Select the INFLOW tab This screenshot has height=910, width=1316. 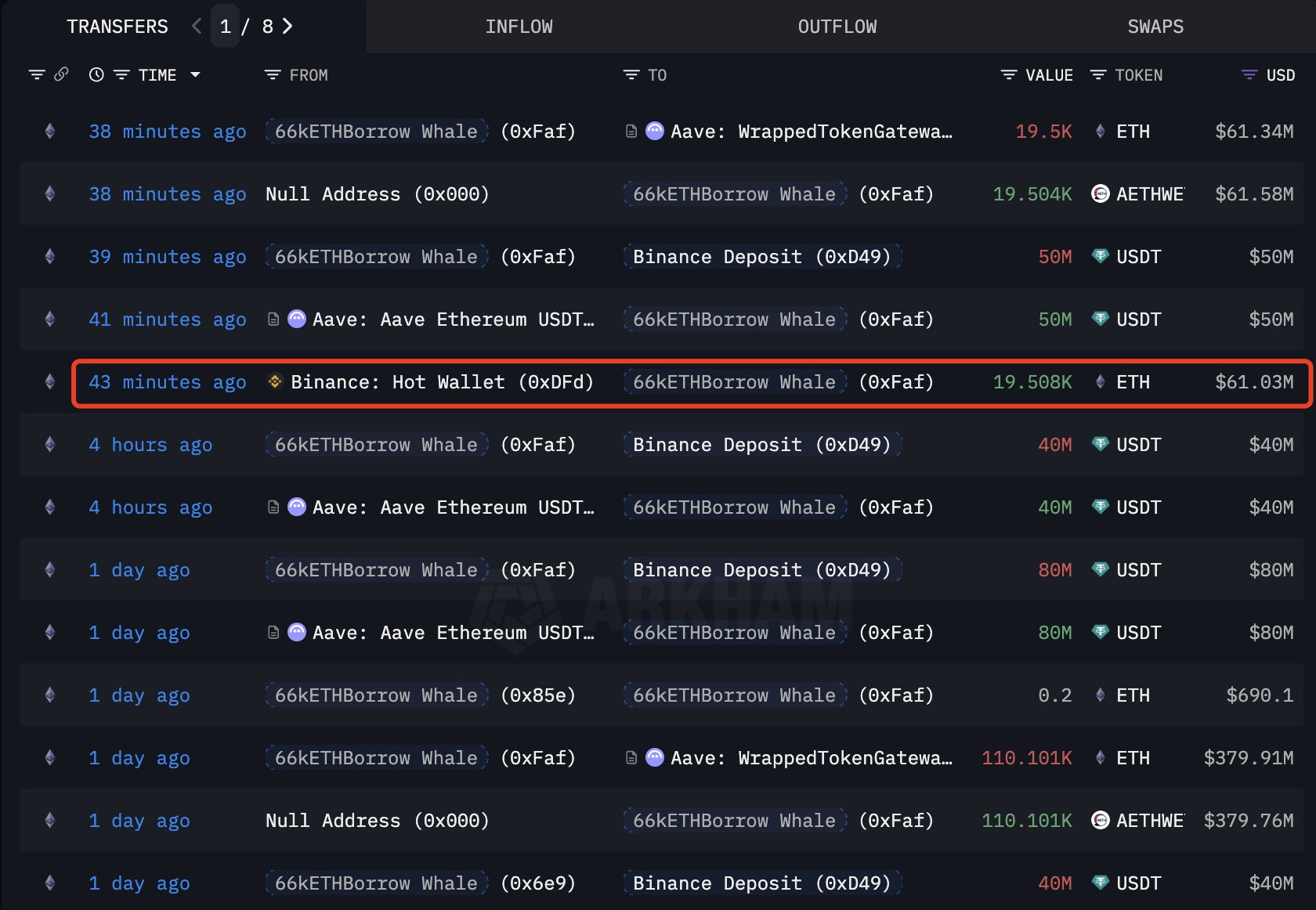tap(519, 26)
